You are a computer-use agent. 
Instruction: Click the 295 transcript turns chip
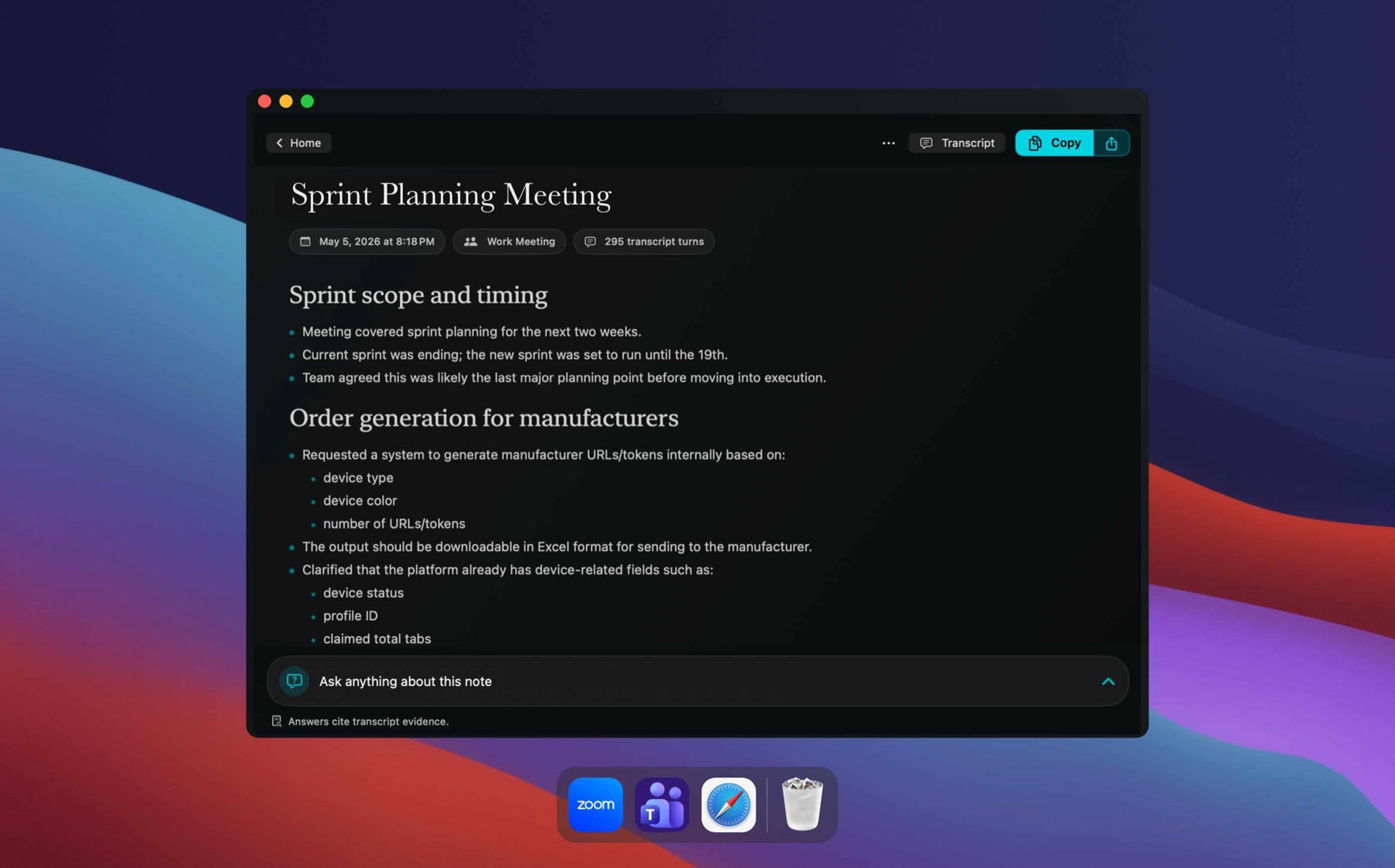(x=644, y=242)
